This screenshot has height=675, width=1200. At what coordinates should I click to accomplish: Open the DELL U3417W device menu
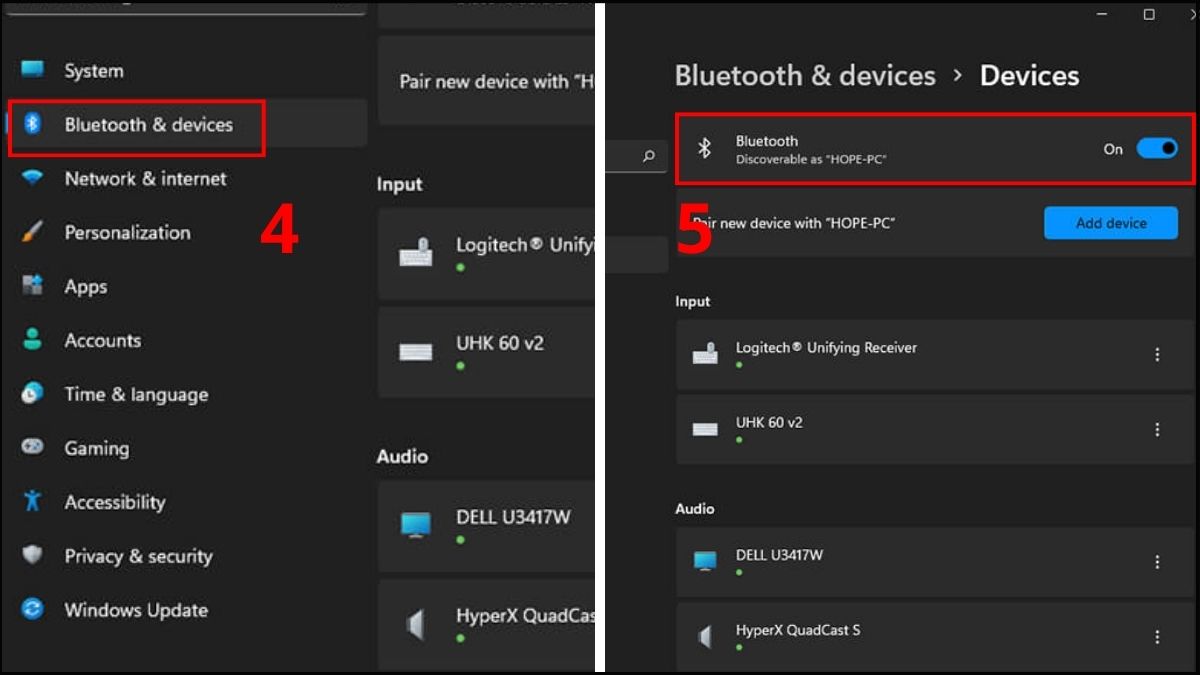[1158, 561]
